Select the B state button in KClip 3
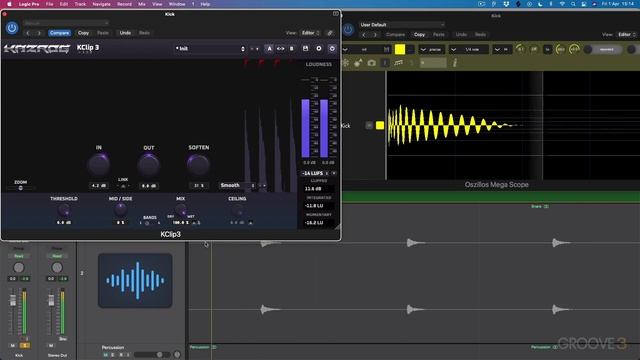This screenshot has height=360, width=640. coord(291,49)
